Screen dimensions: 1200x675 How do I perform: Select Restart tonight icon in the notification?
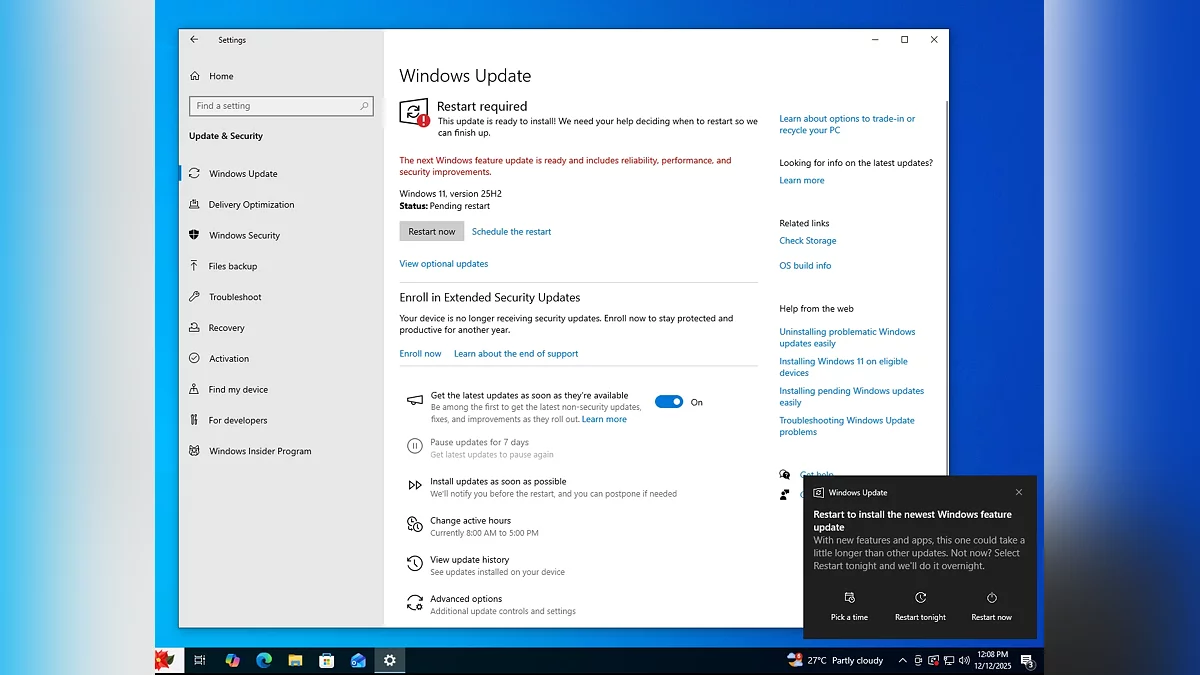tap(920, 598)
